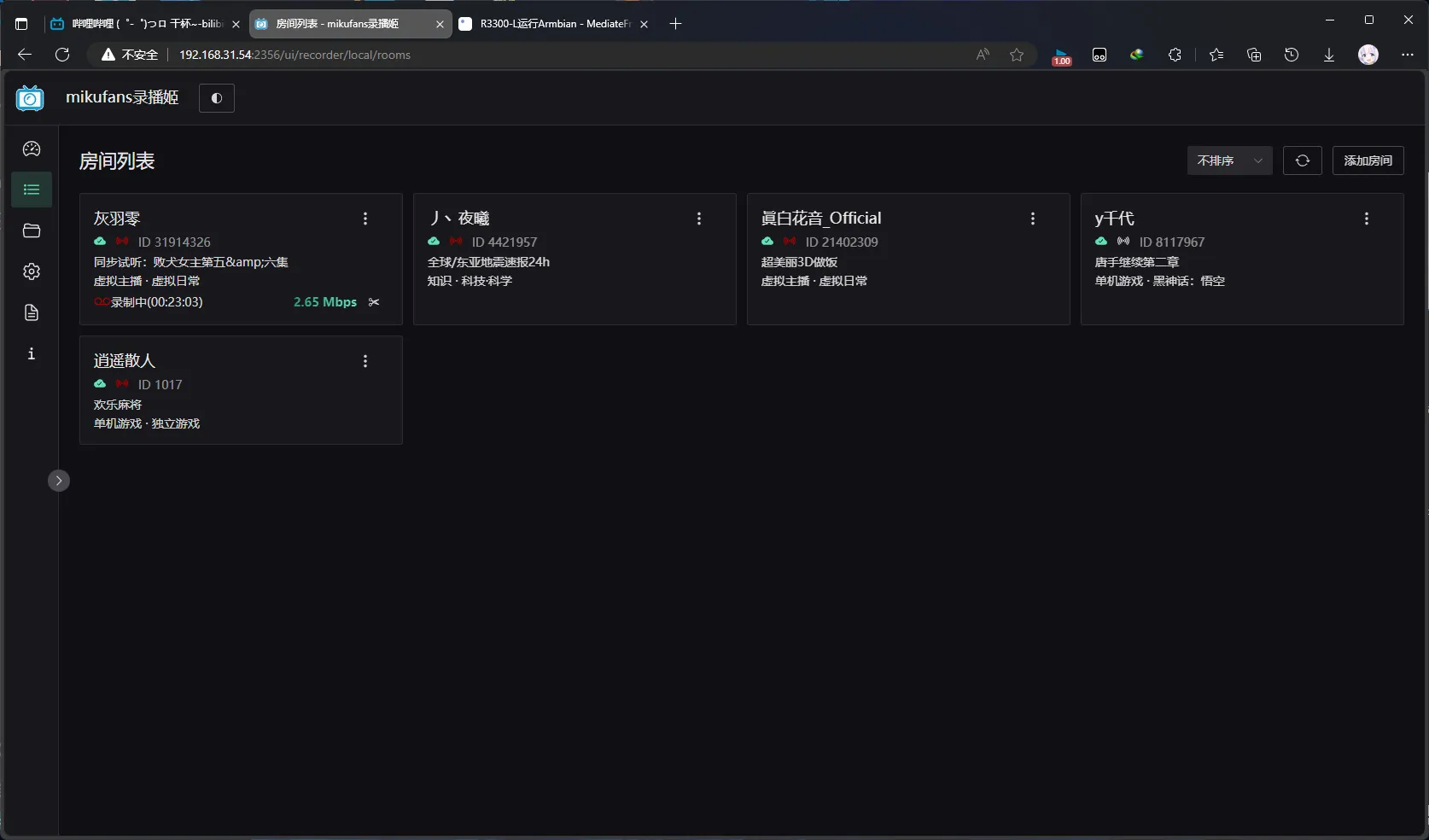1429x840 pixels.
Task: Click the 添加房间 button
Action: tap(1368, 160)
